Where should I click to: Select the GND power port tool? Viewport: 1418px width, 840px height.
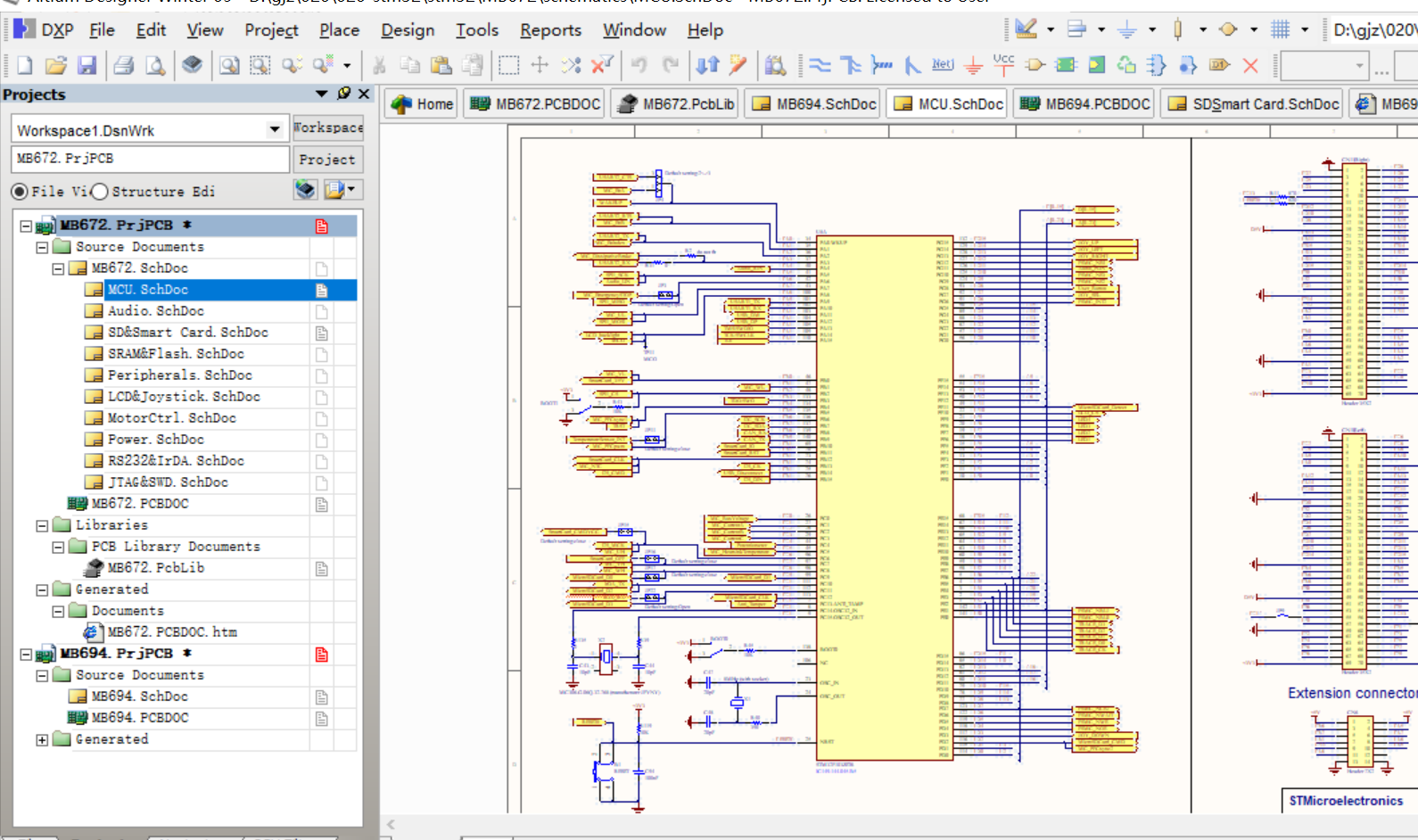click(974, 65)
